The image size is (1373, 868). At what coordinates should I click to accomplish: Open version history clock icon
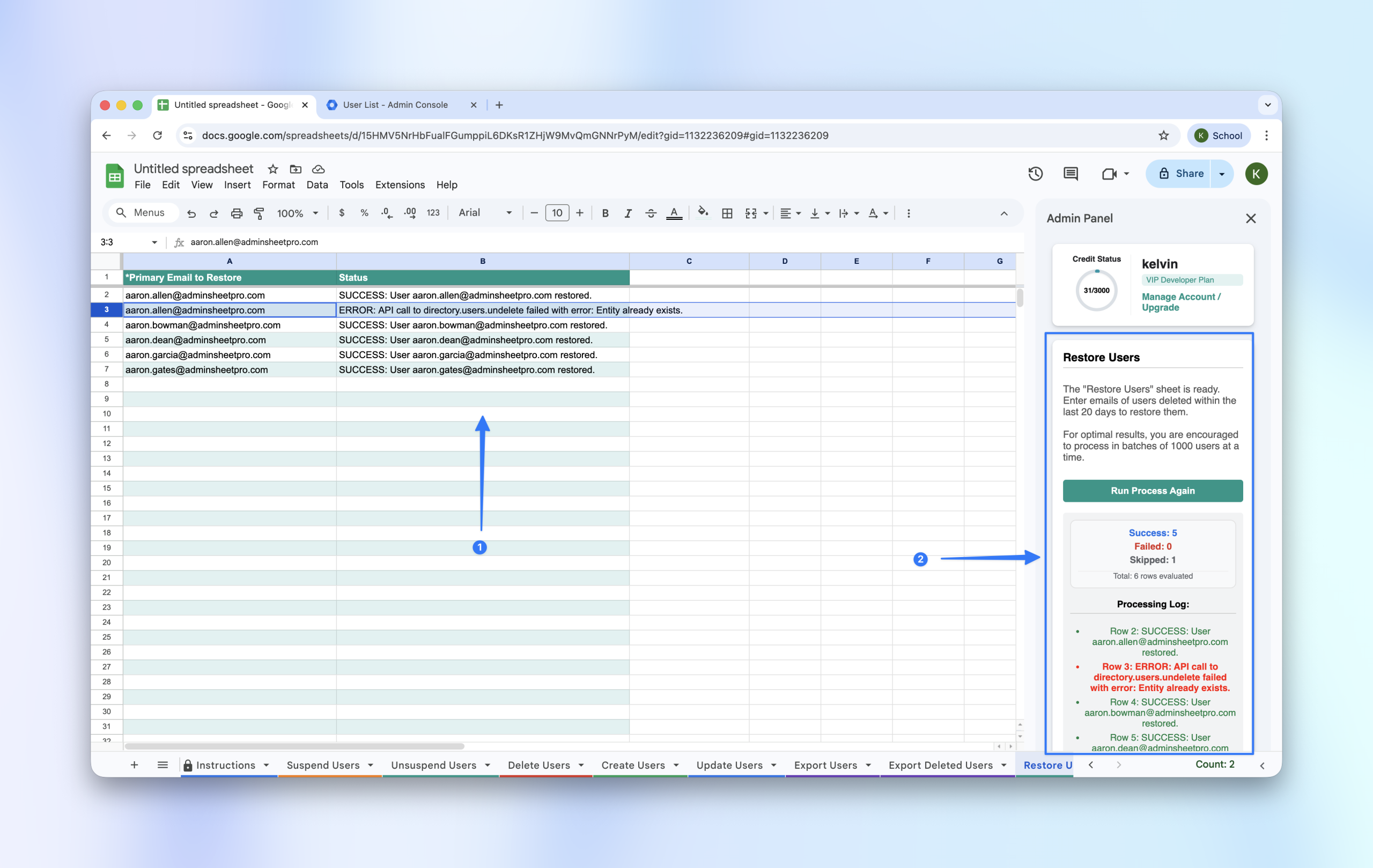(1035, 174)
